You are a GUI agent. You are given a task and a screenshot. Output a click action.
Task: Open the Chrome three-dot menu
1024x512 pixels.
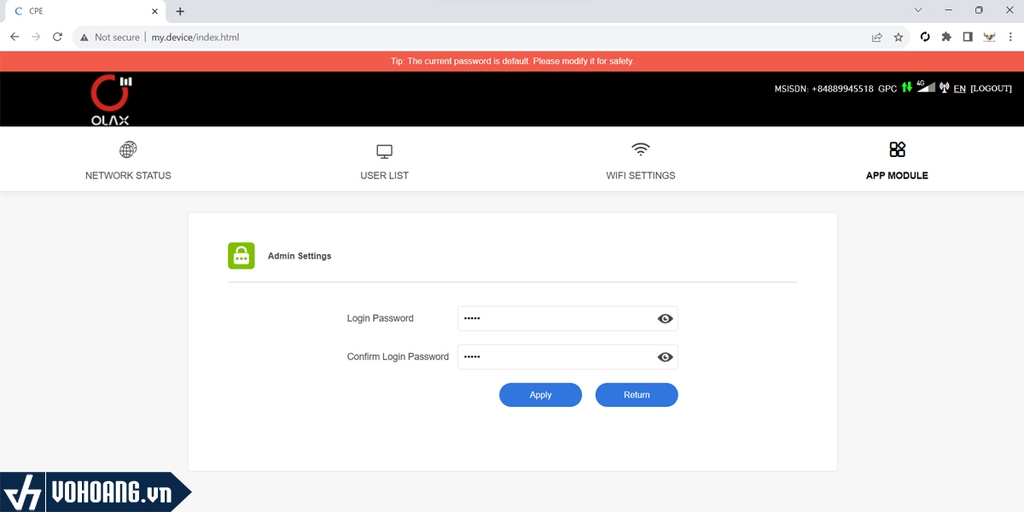1010,37
